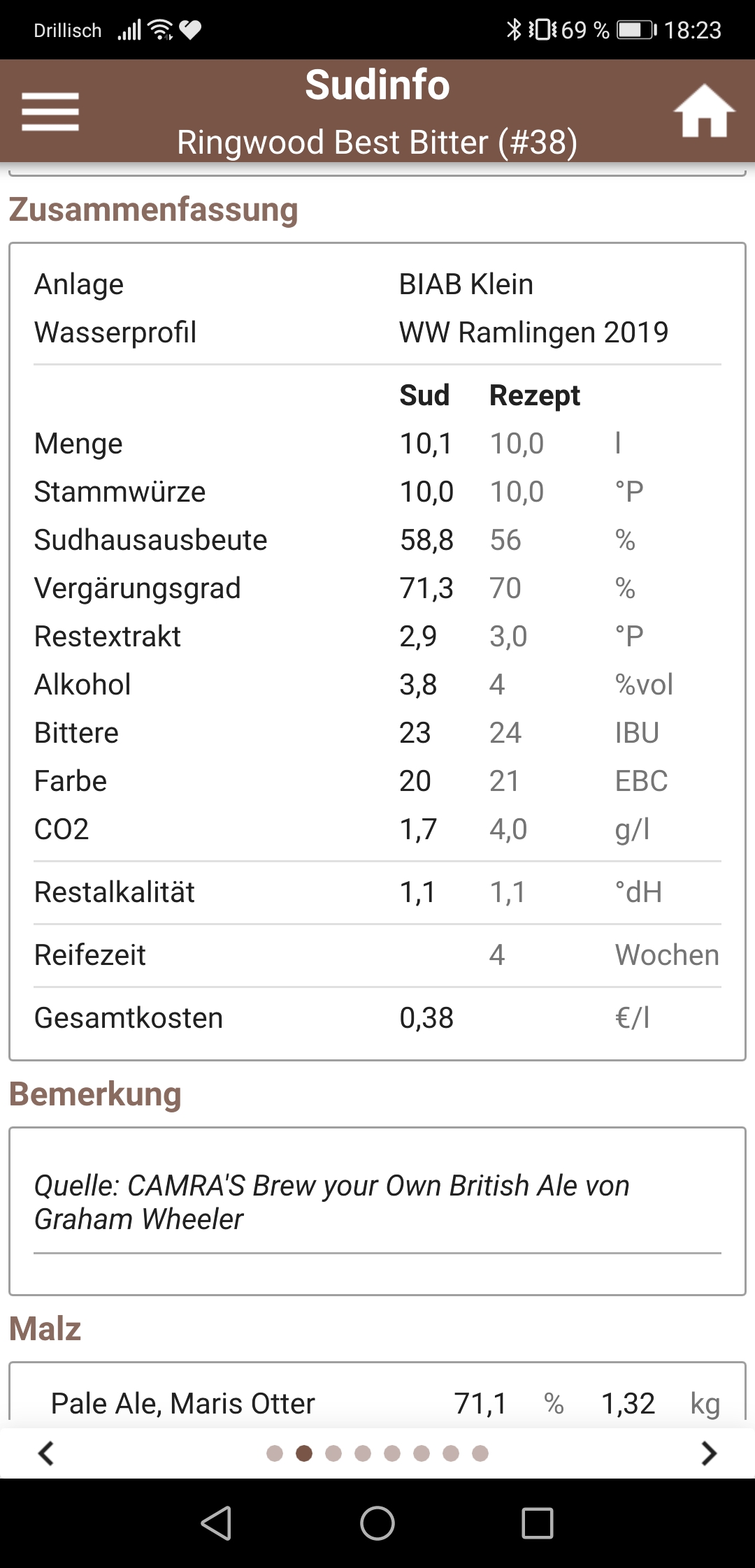Tap the WW Ramlingen 2019 water profile
The image size is (755, 1568).
click(533, 333)
